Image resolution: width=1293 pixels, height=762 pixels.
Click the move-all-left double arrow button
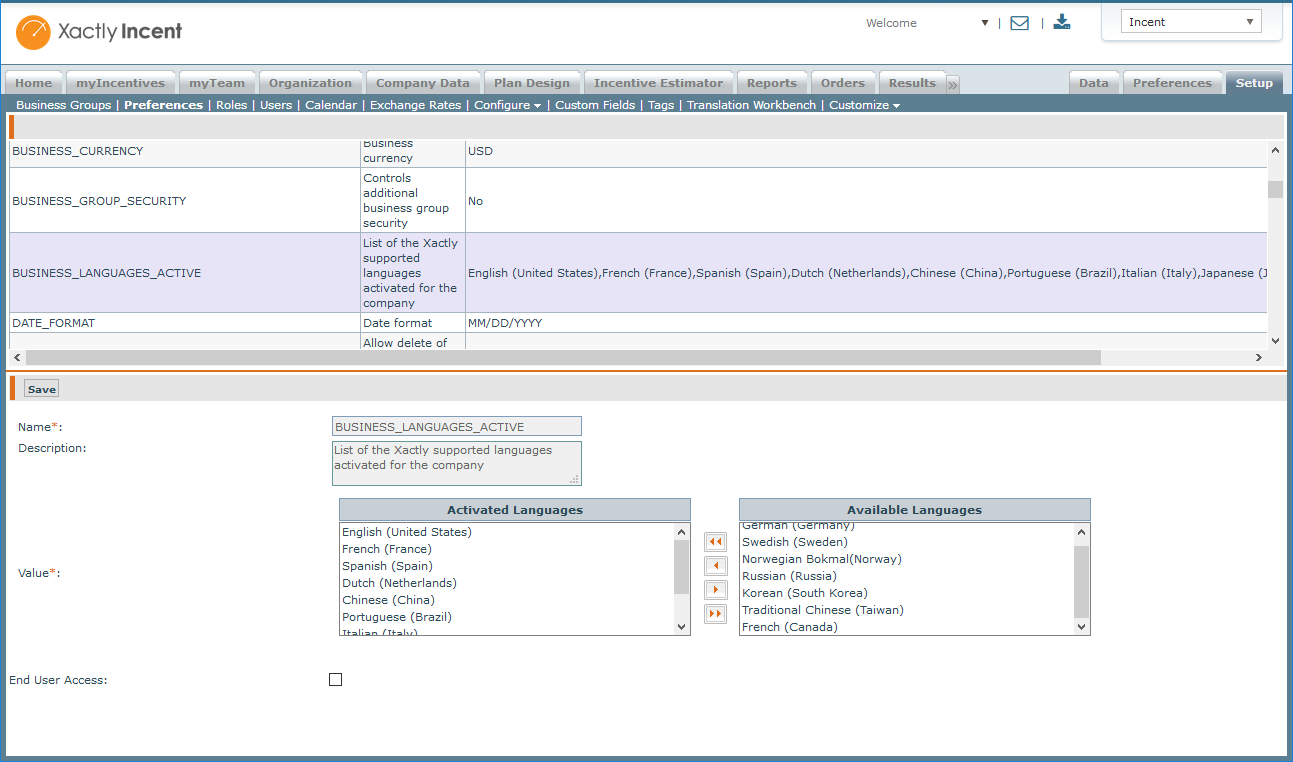click(715, 542)
